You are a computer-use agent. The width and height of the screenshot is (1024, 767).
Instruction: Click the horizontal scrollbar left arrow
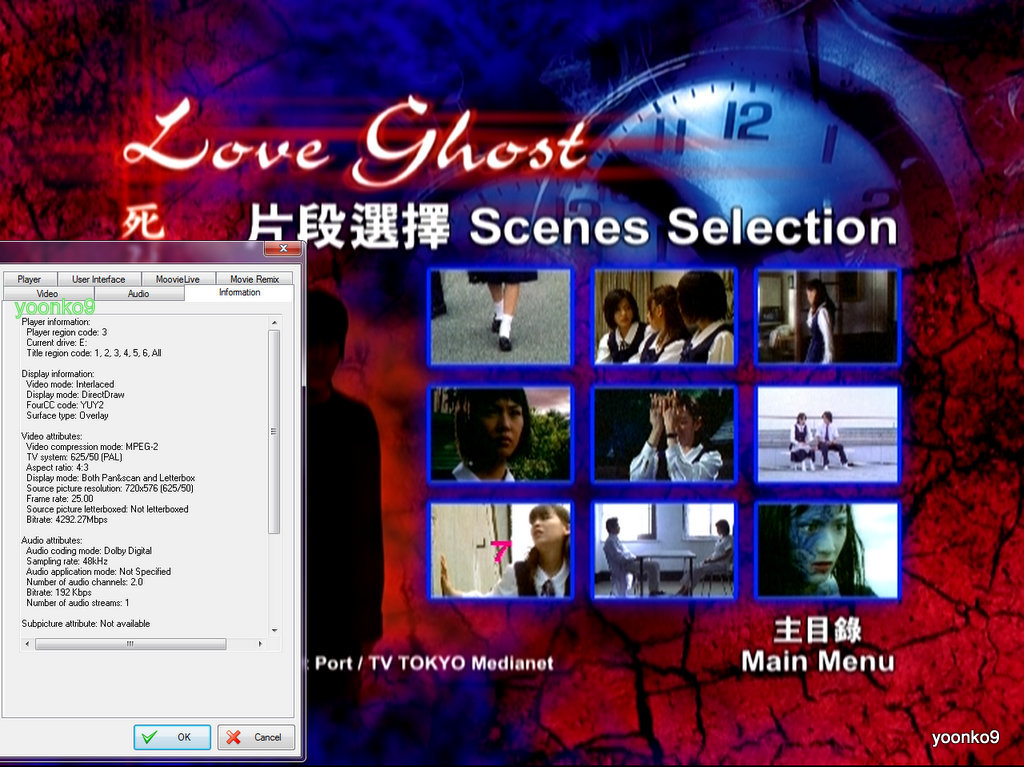click(27, 644)
